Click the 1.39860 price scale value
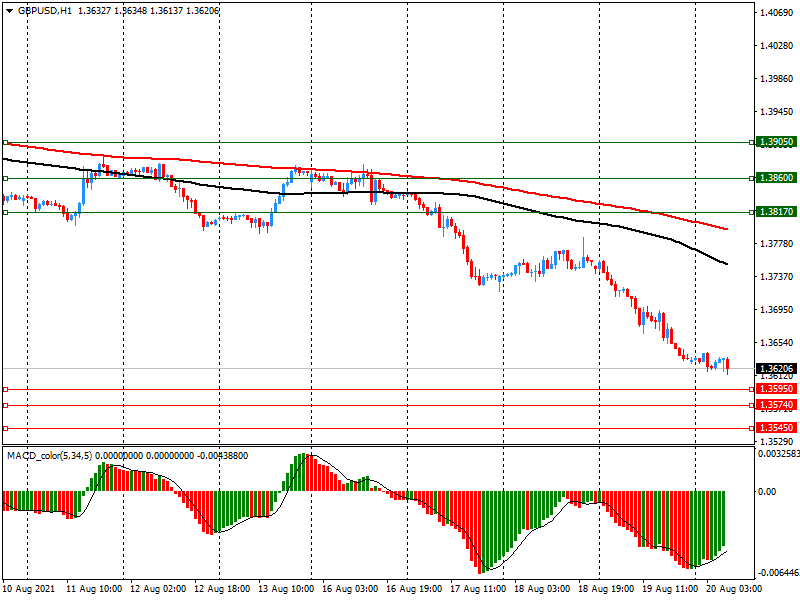Viewport: 800px width, 600px height. click(x=777, y=79)
